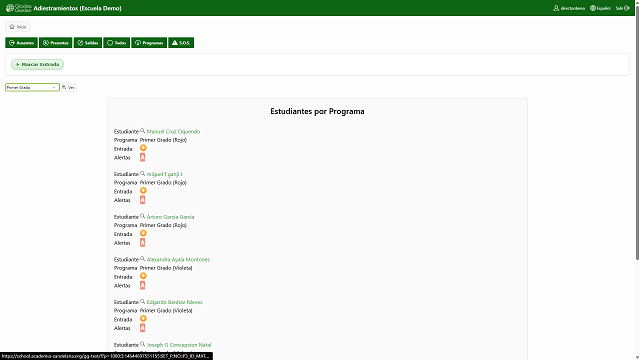Open the Todos tab

pos(117,43)
